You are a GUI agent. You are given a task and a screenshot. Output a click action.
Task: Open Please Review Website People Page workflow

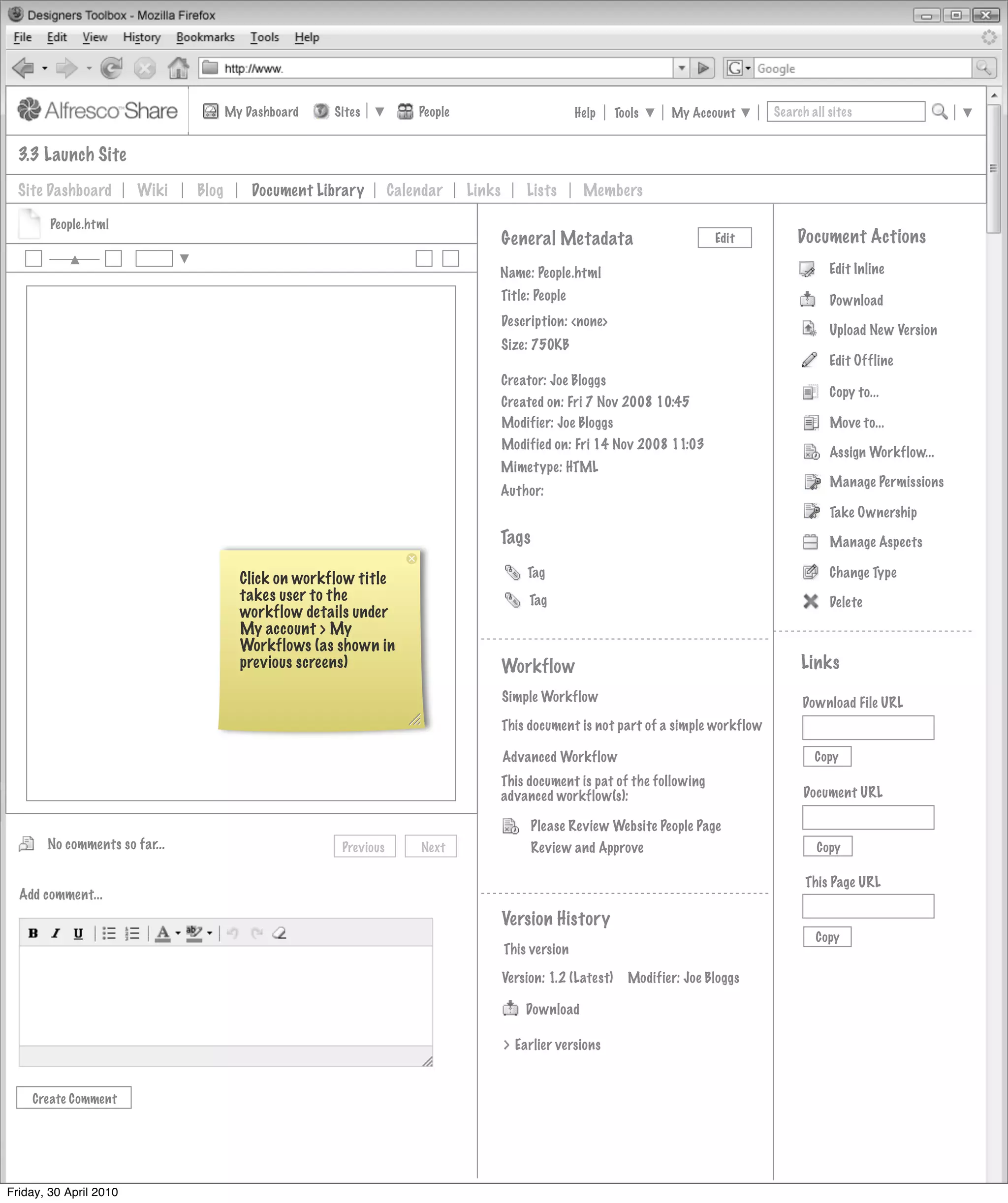[625, 826]
